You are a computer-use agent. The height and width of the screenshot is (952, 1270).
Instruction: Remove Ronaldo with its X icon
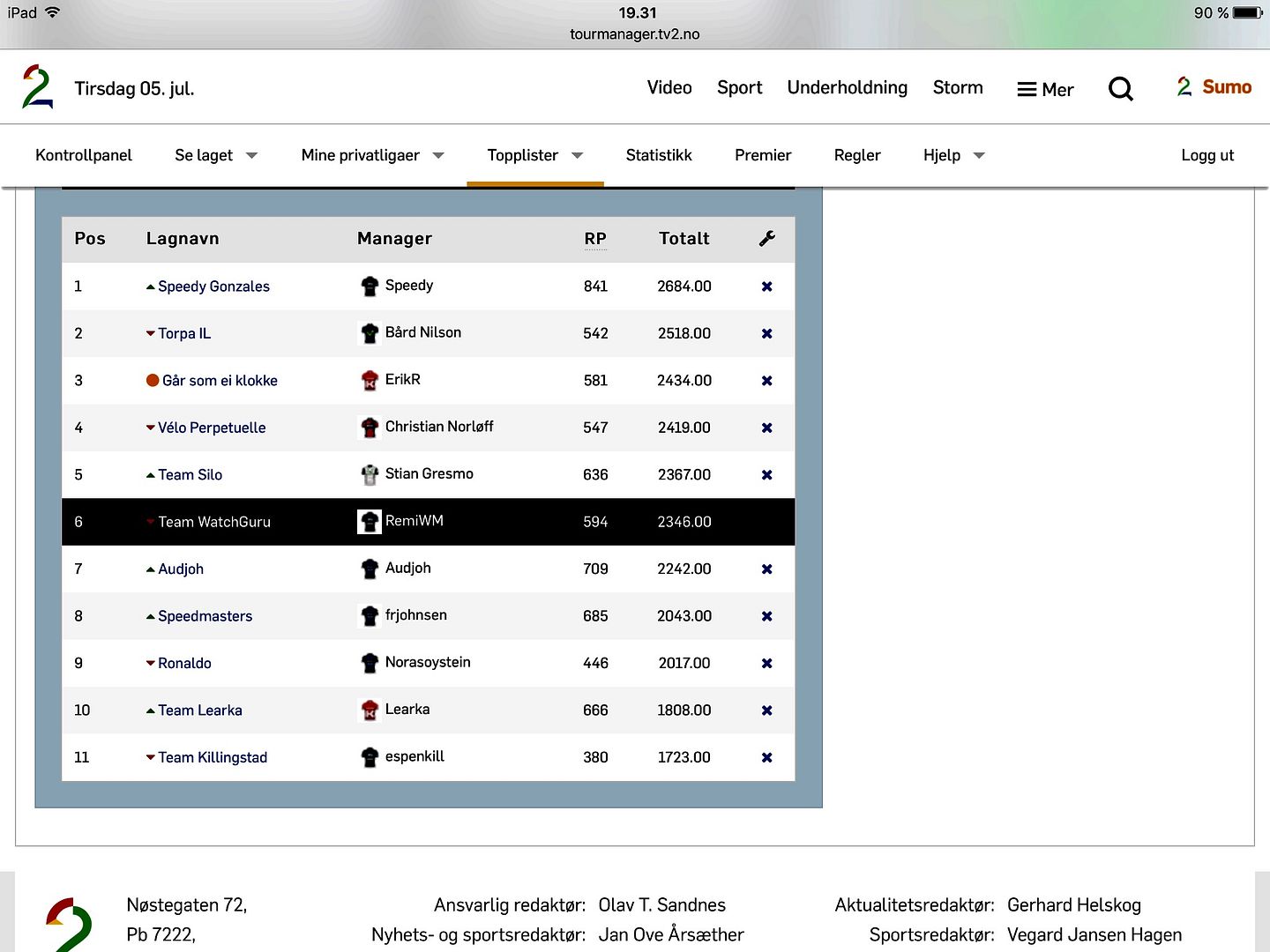click(x=767, y=663)
